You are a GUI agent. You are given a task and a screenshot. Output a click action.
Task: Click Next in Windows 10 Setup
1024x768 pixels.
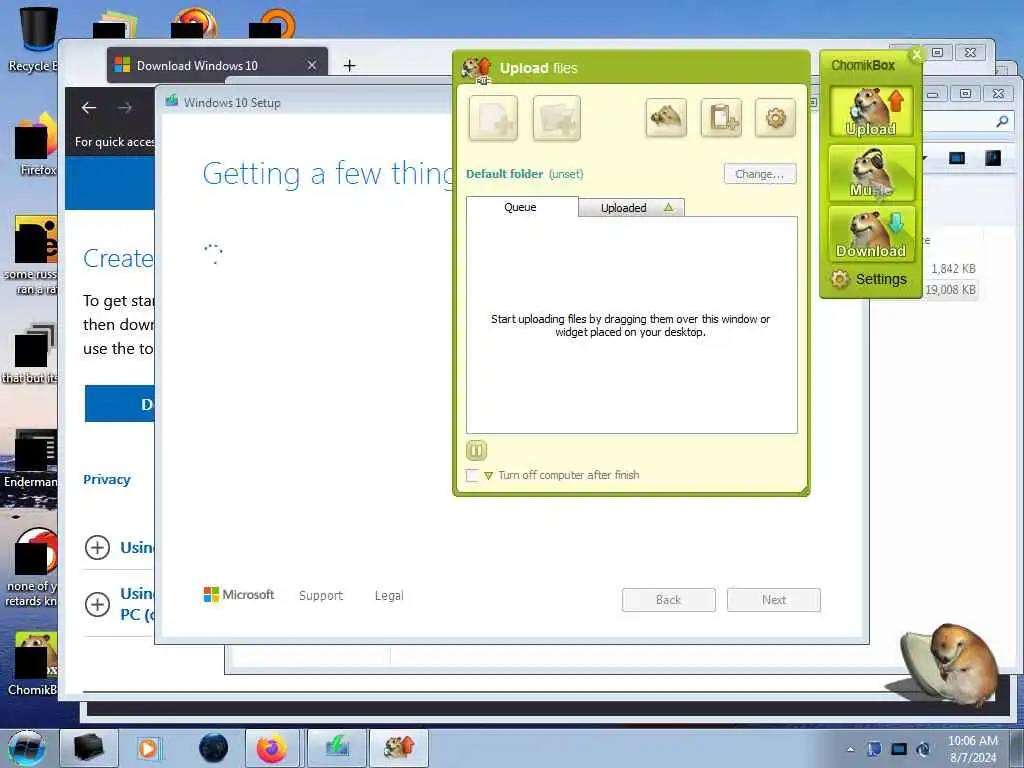[773, 600]
